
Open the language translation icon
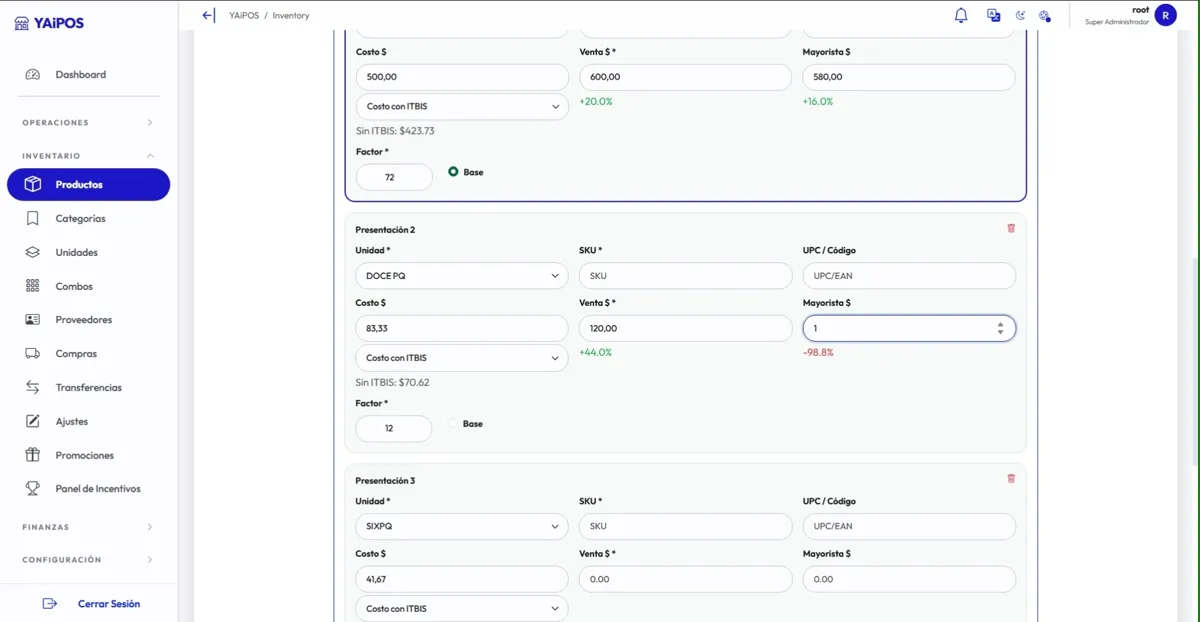(993, 15)
